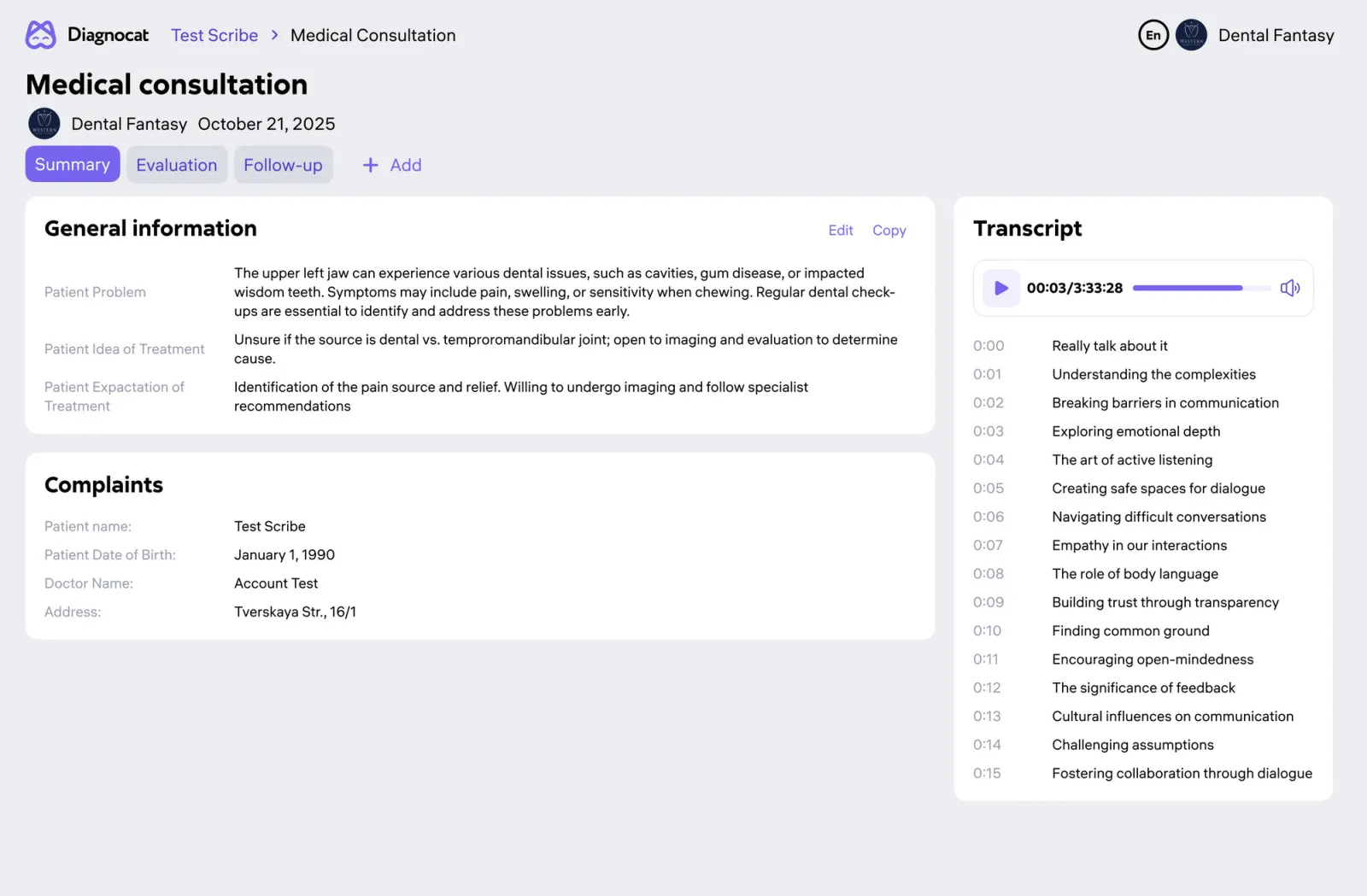The height and width of the screenshot is (896, 1367).
Task: Select 'Understanding the complexities' transcript line
Action: point(1153,374)
